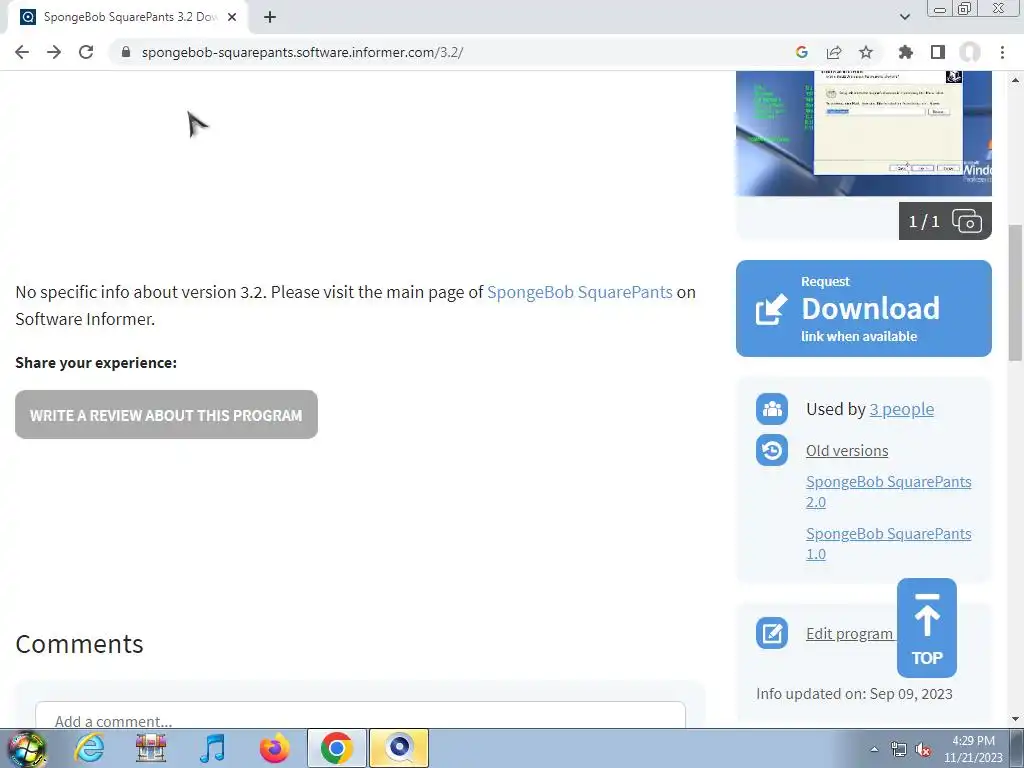Viewport: 1024px width, 768px height.
Task: Open SpongeBob SquarePants main page link
Action: (x=579, y=292)
